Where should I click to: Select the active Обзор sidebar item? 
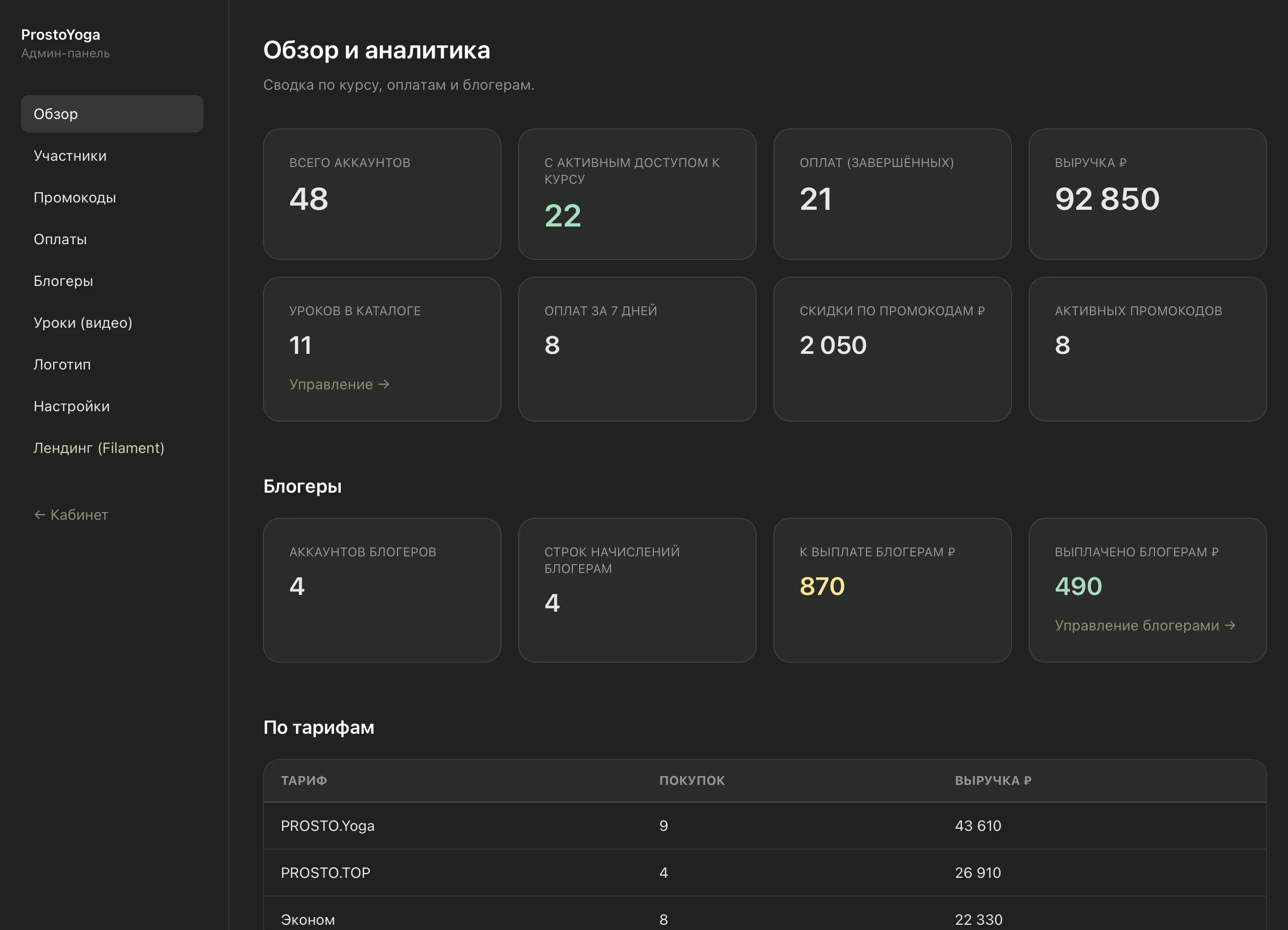pos(112,114)
